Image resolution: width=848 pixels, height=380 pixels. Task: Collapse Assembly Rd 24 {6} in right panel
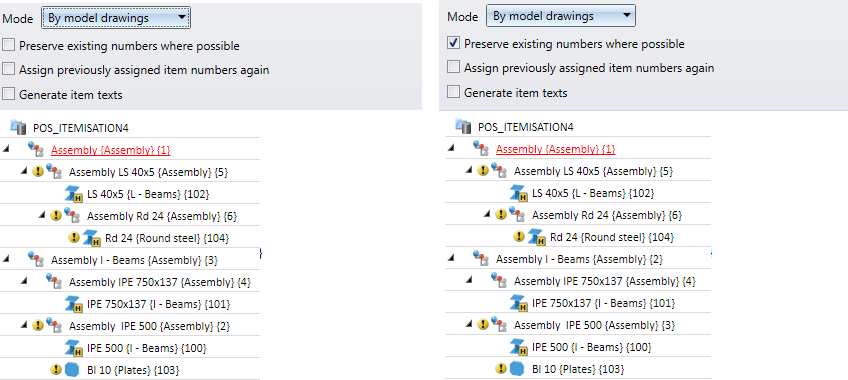487,215
